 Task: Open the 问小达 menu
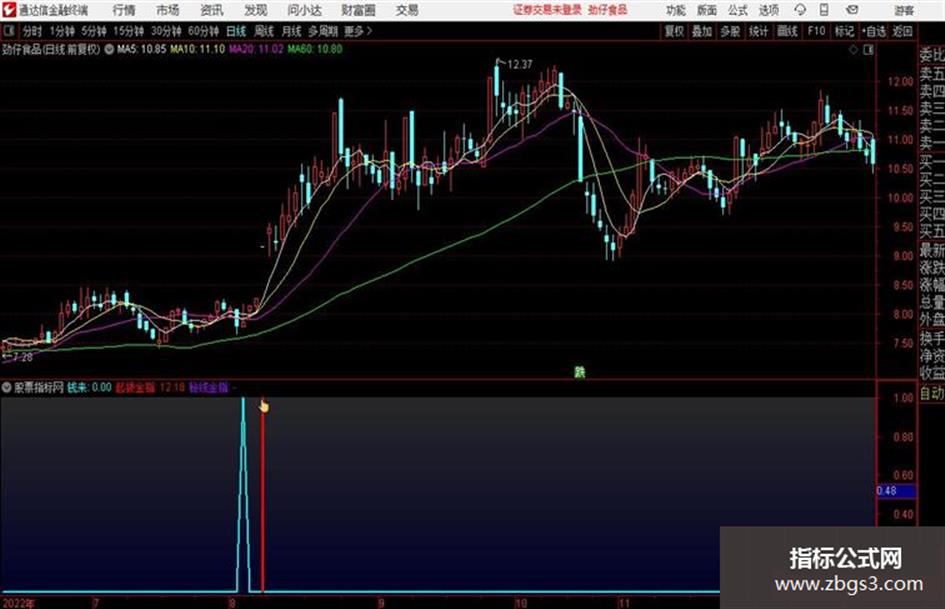tap(304, 10)
